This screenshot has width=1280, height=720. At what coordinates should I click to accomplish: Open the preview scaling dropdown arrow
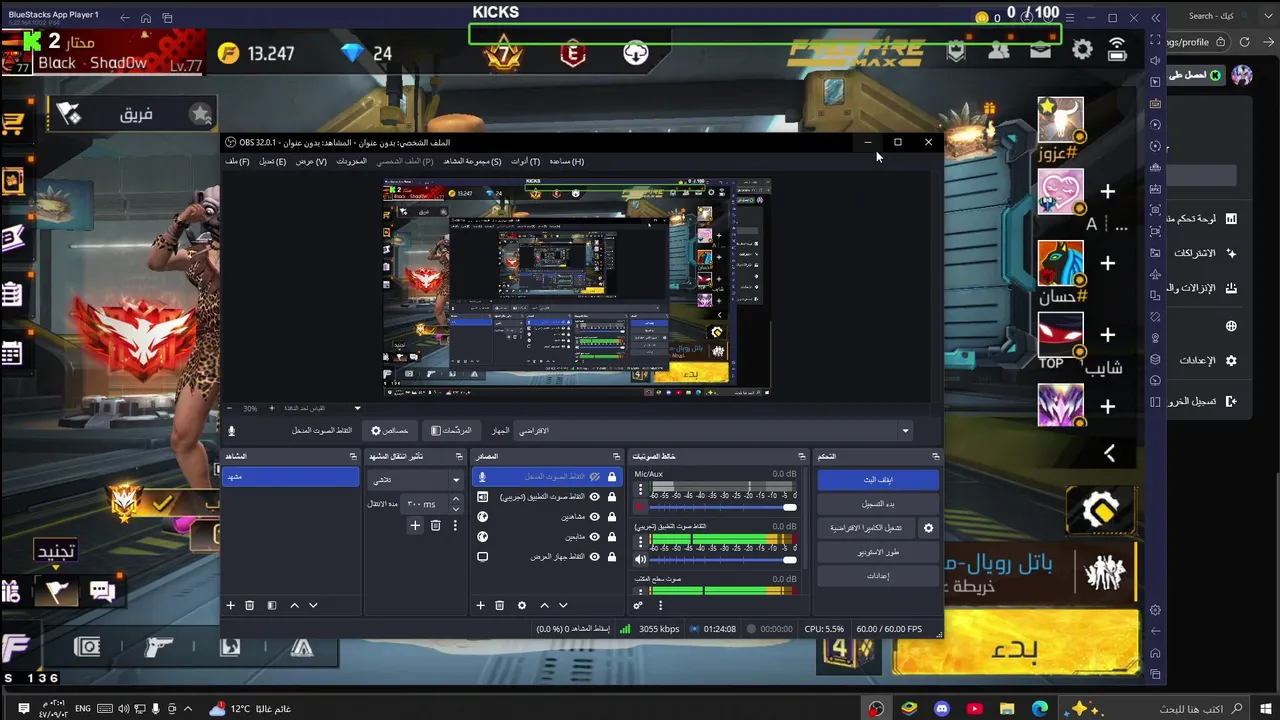click(x=357, y=408)
